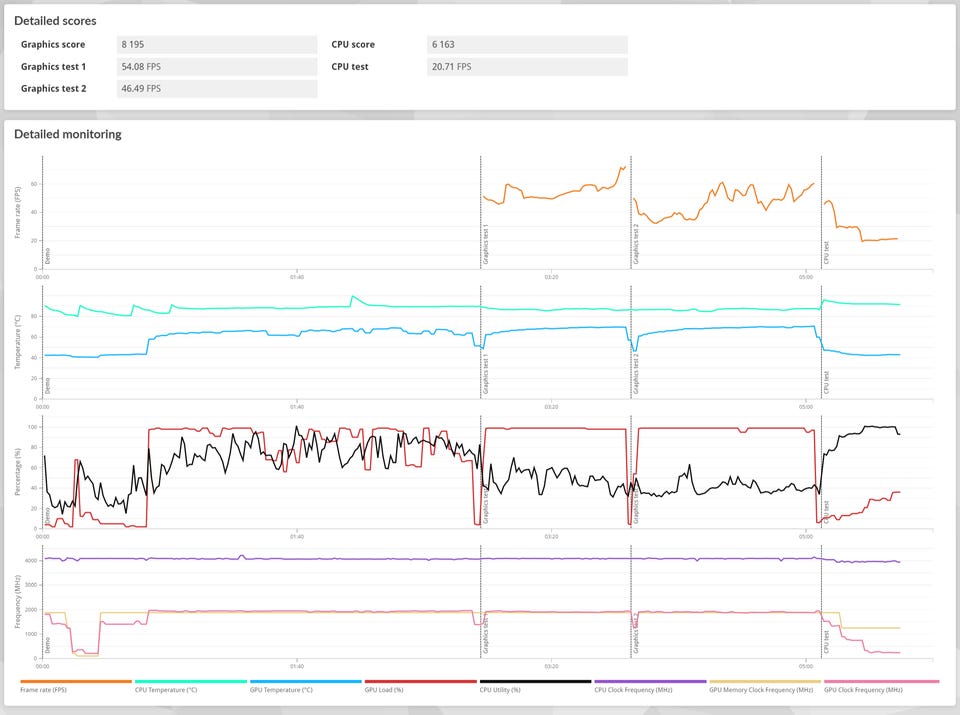
Task: Toggle the Frame rate (FPS) legend entry
Action: coord(76,686)
